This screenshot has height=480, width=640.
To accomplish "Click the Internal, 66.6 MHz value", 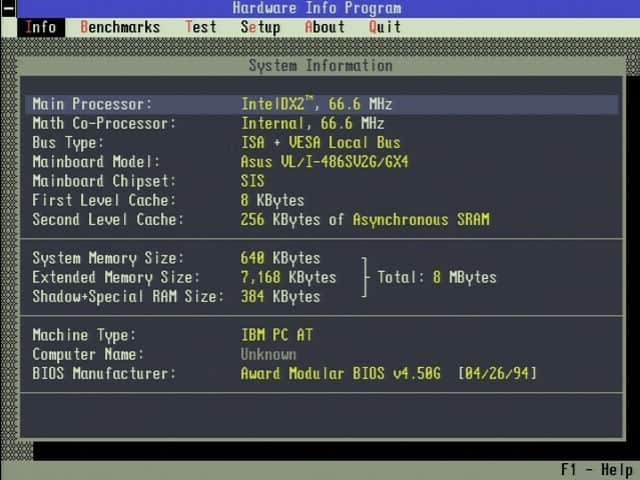I will (x=312, y=123).
